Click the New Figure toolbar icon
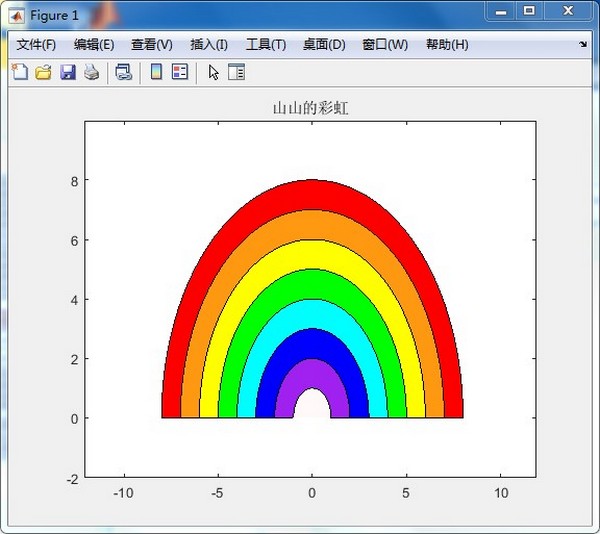This screenshot has width=600, height=534. (x=20, y=72)
